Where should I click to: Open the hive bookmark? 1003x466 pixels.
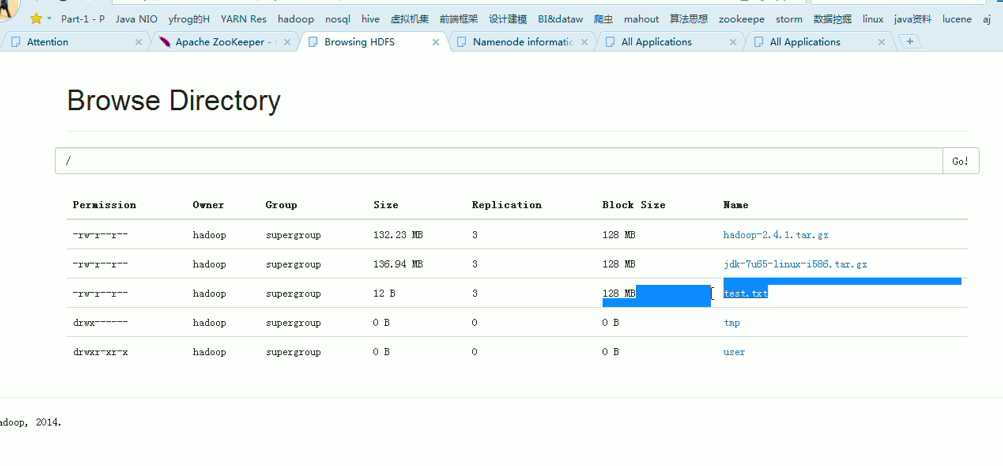pyautogui.click(x=370, y=19)
